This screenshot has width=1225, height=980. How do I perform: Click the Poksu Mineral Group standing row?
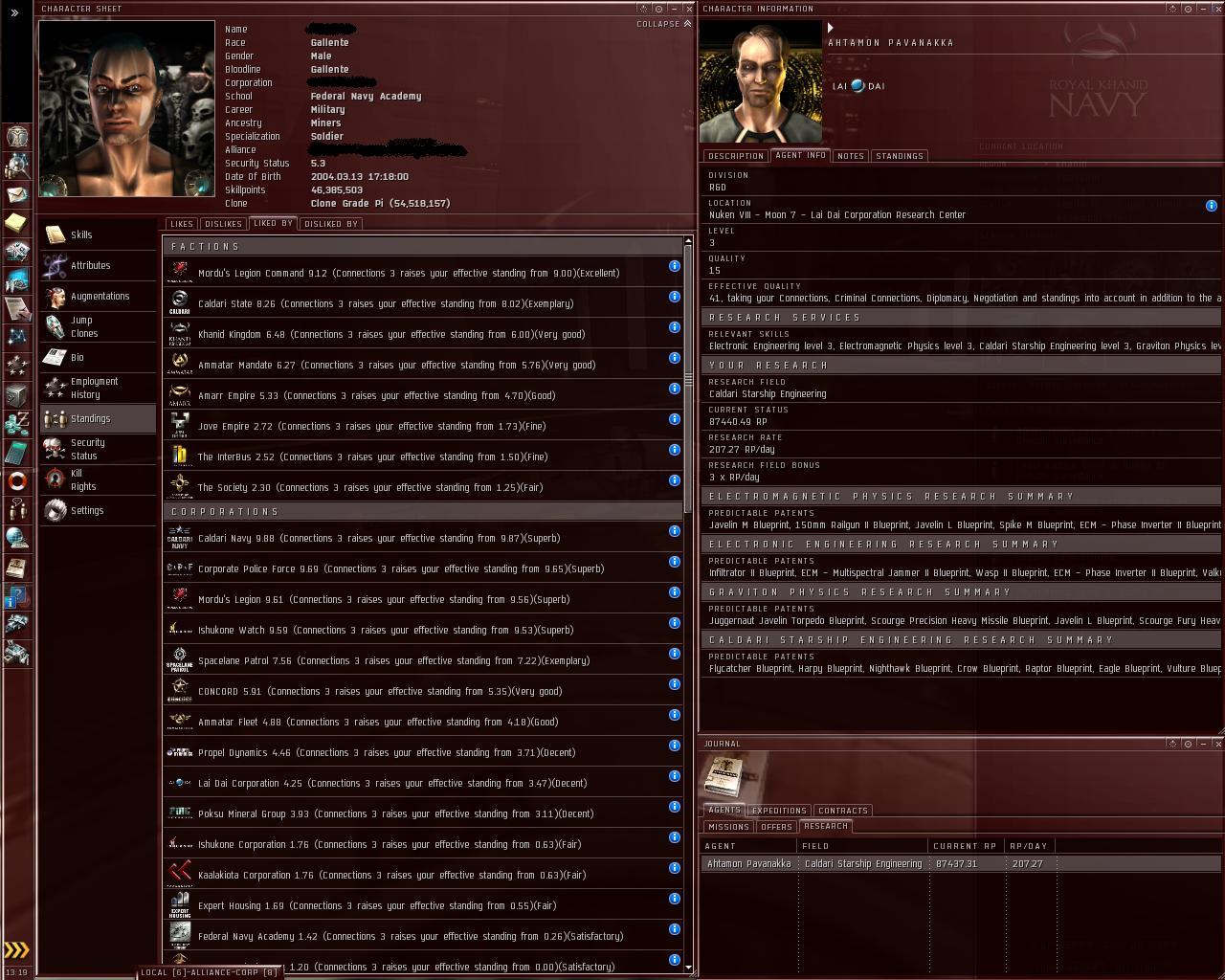422,813
